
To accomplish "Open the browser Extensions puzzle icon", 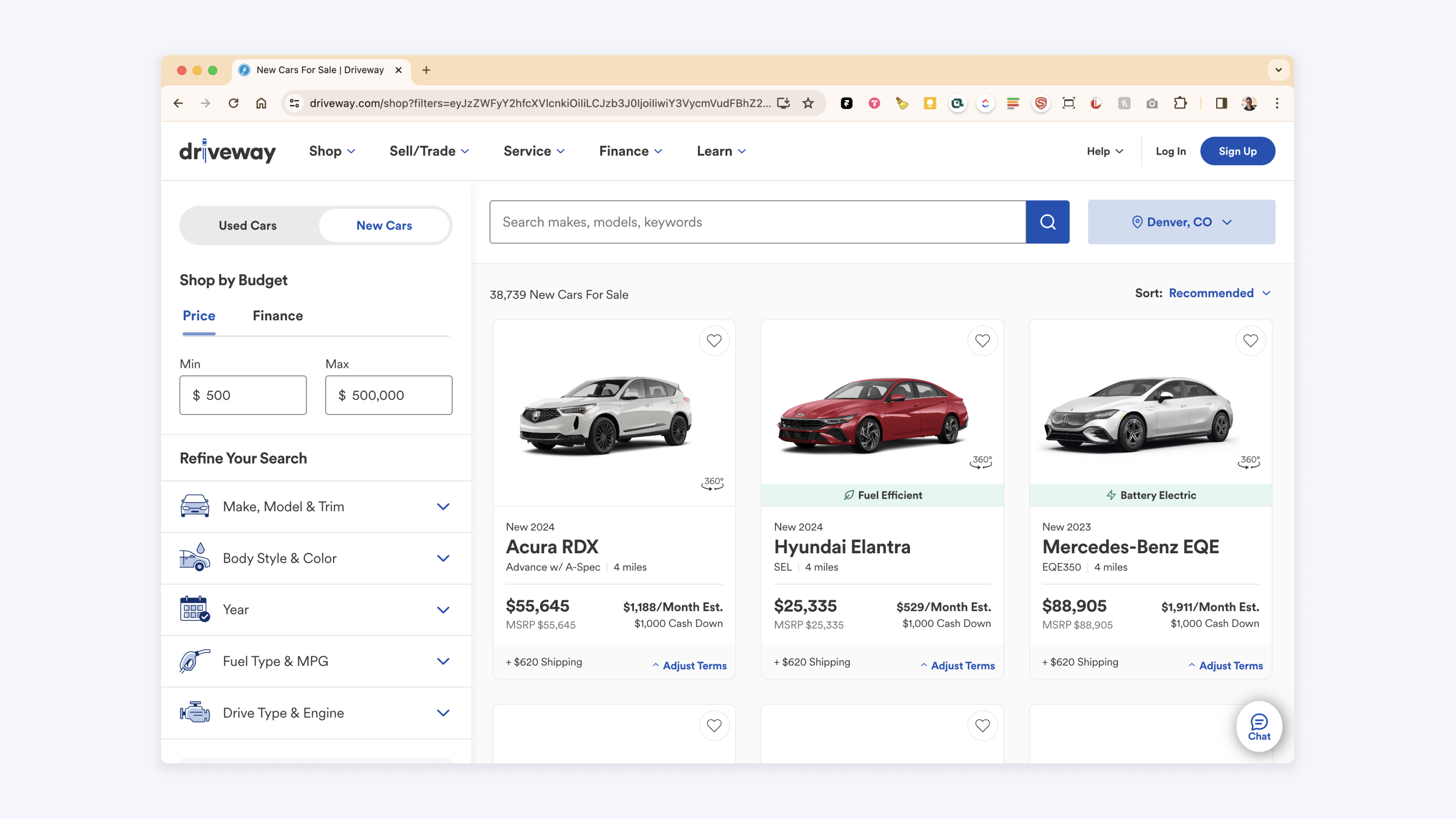I will click(1180, 103).
